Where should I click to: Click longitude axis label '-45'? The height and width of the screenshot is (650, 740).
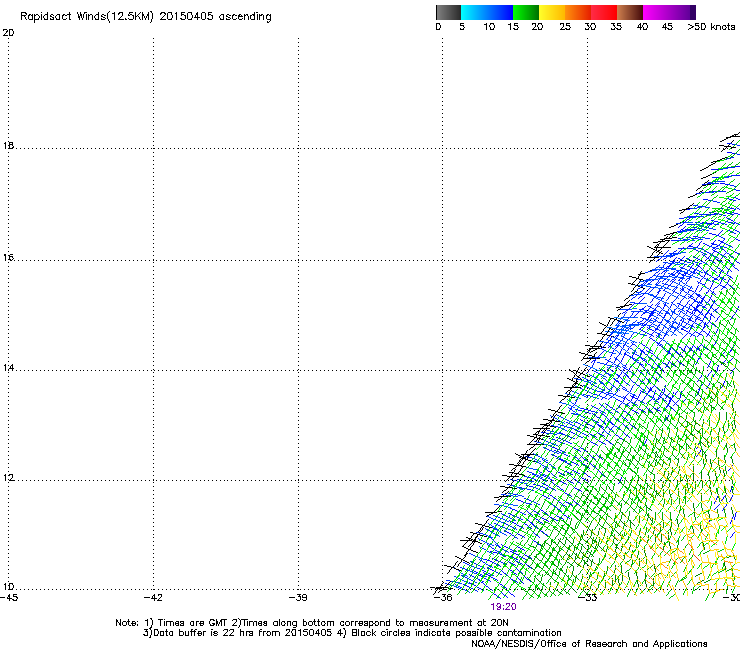tap(9, 598)
